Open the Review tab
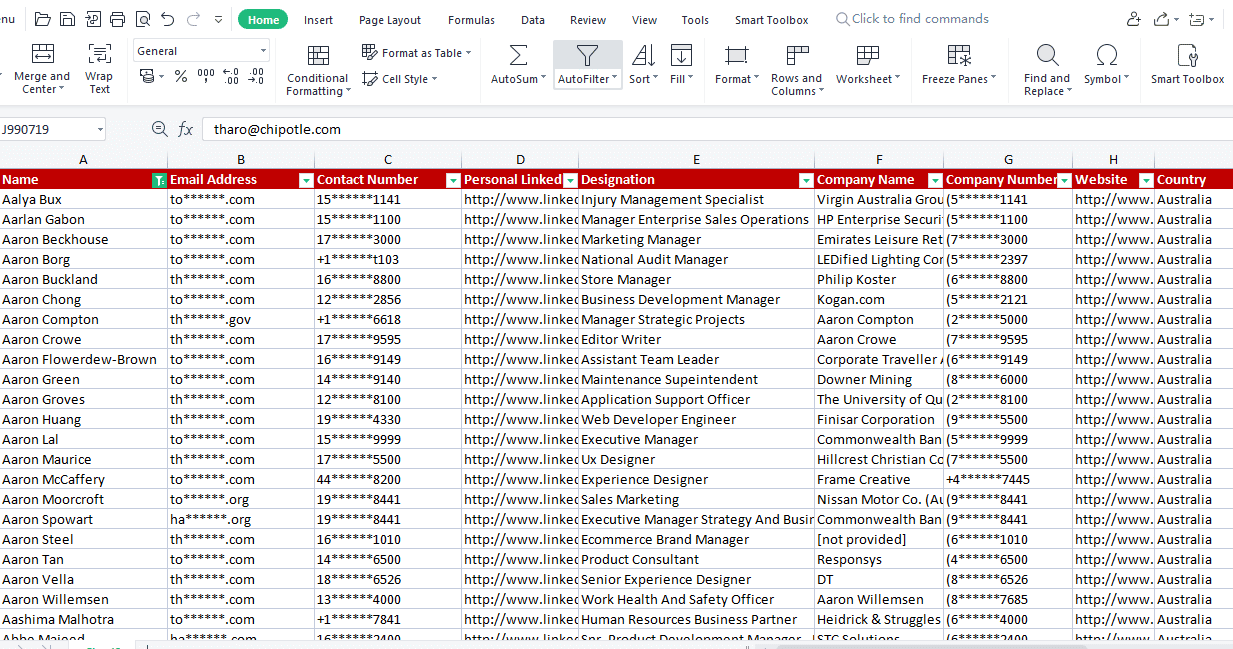1233x649 pixels. click(588, 20)
